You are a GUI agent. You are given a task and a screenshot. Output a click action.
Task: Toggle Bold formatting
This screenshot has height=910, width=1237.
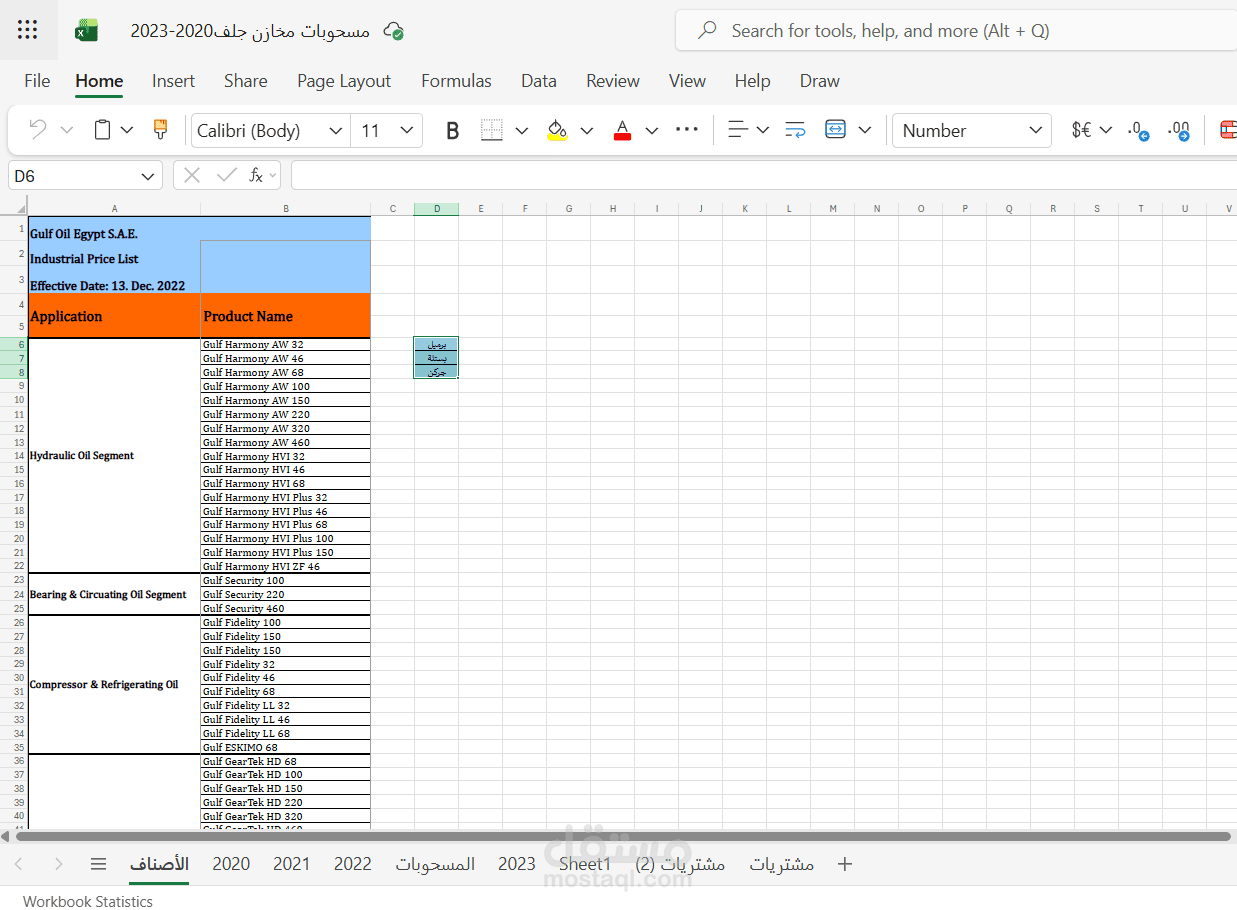point(452,131)
